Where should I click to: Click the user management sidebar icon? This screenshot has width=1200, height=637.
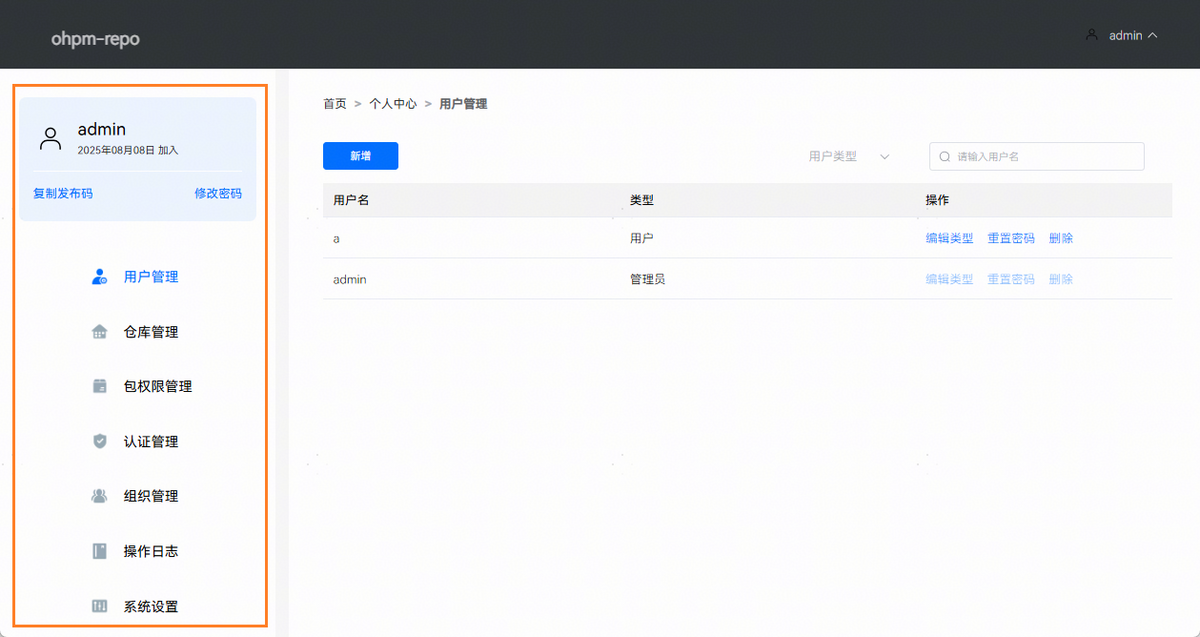[99, 277]
